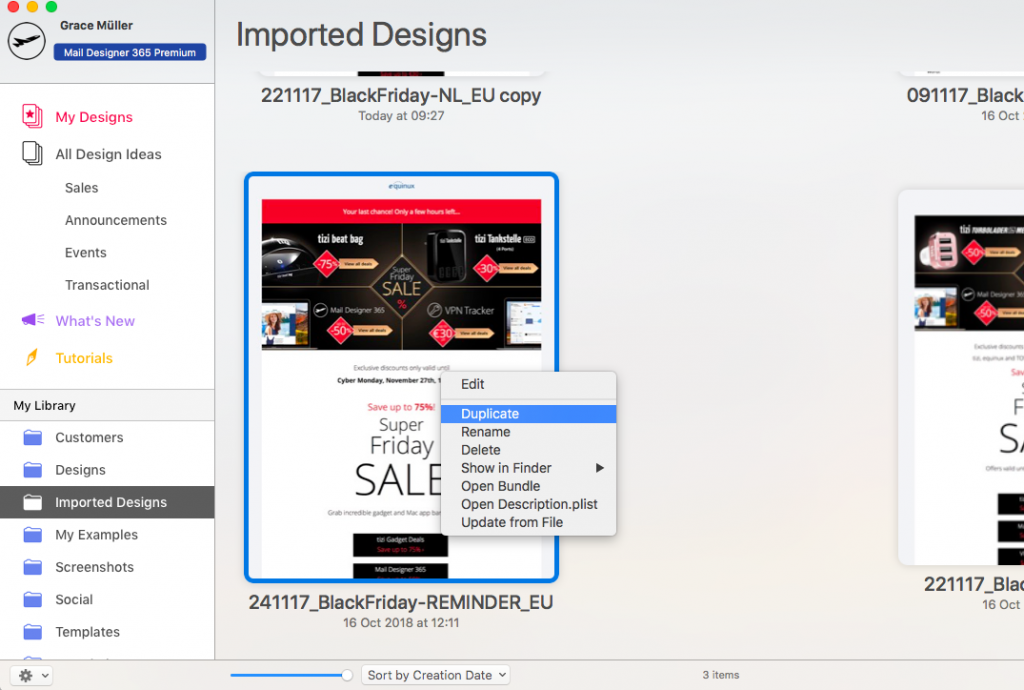
Task: Select the 241117_BlackFriday-REMINDER_EU design thumbnail
Action: [x=401, y=377]
